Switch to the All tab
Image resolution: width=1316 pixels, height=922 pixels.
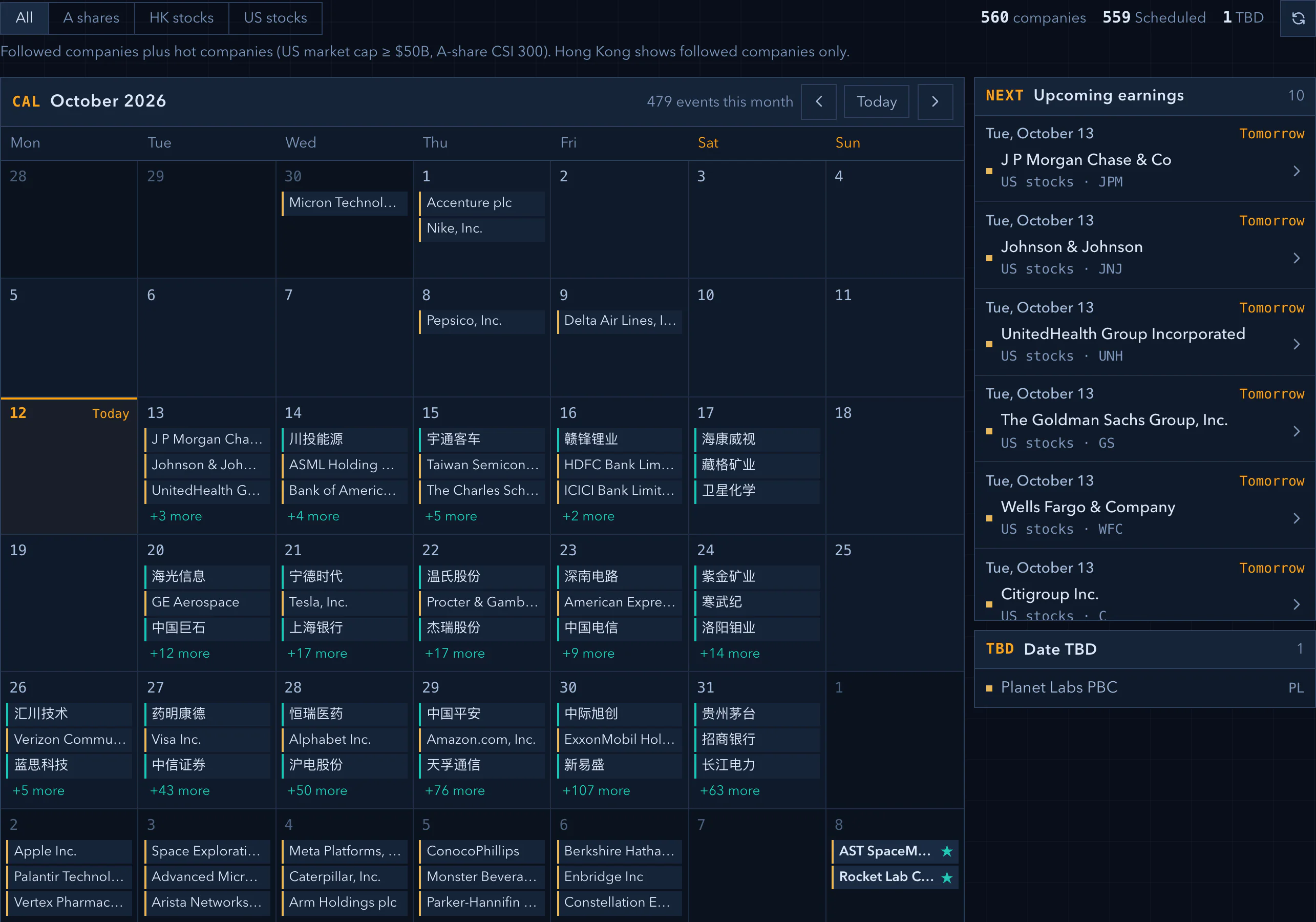(24, 18)
